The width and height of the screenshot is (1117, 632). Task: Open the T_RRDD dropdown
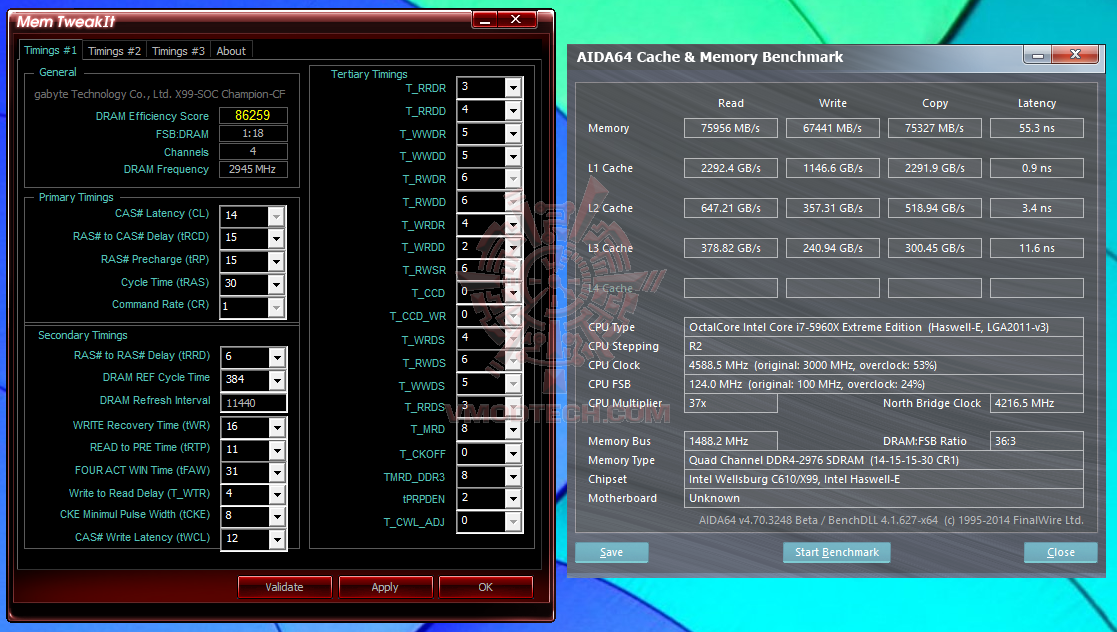(513, 110)
